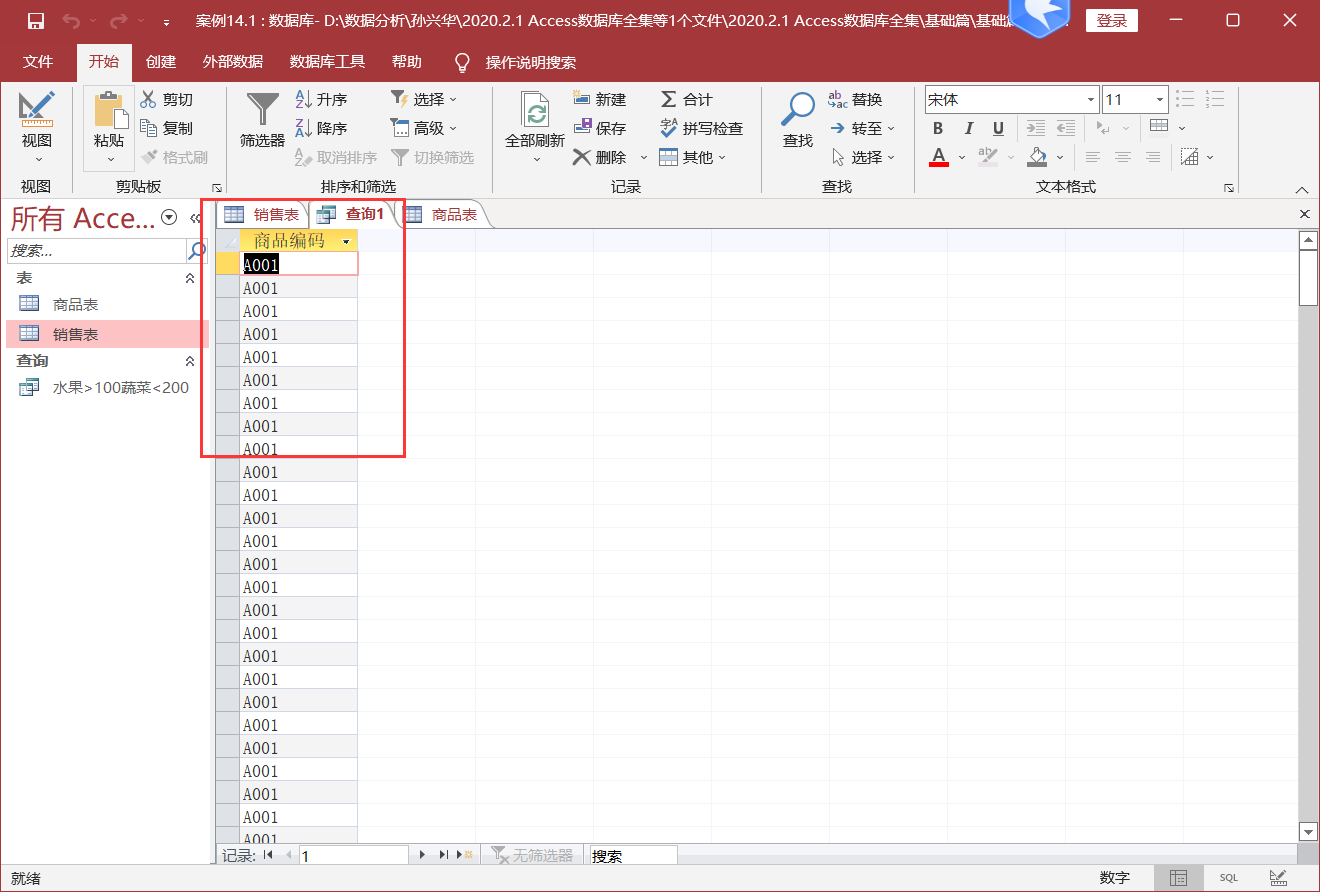The width and height of the screenshot is (1320, 892).
Task: Switch to Datasheet view icon in status bar
Action: (x=1179, y=878)
